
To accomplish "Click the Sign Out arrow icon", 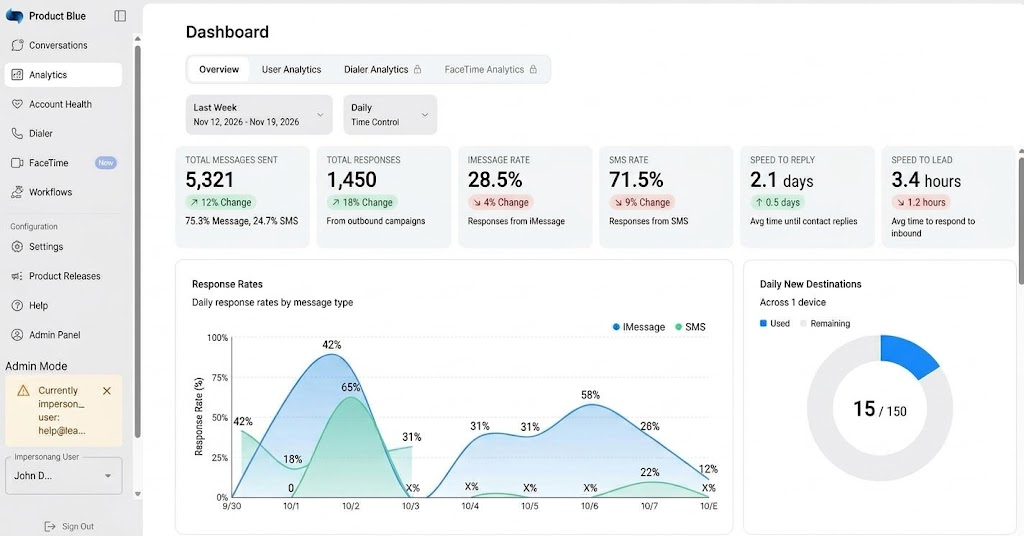I will tap(50, 526).
